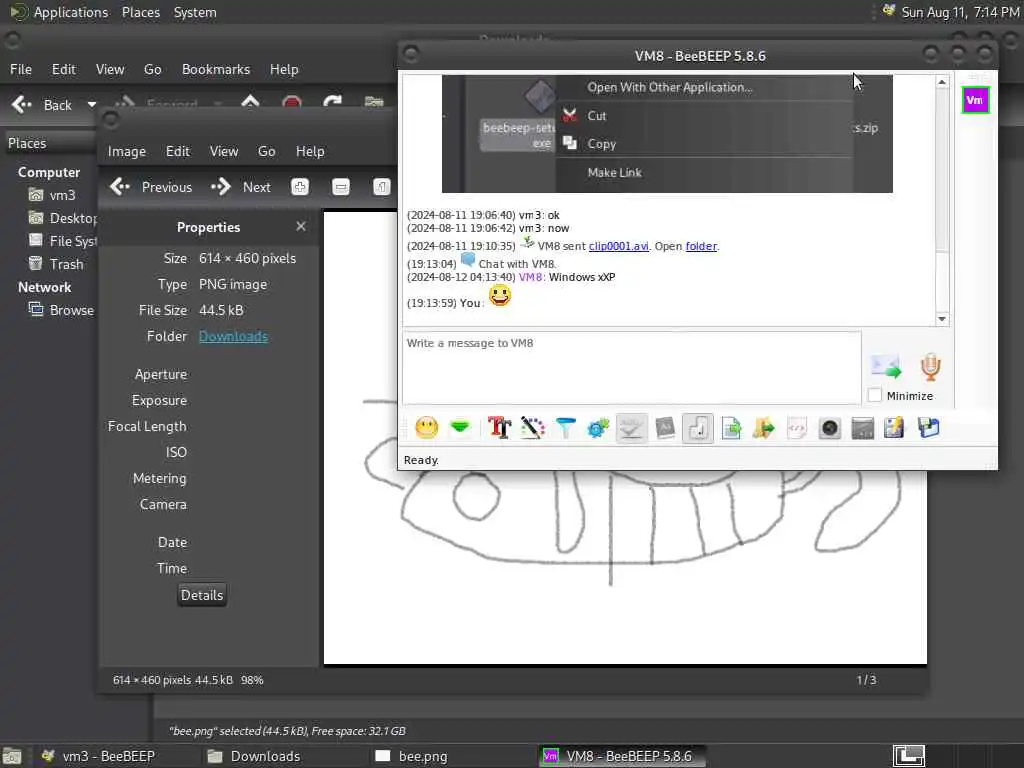Open the File menu in file manager
1024x768 pixels.
[21, 69]
